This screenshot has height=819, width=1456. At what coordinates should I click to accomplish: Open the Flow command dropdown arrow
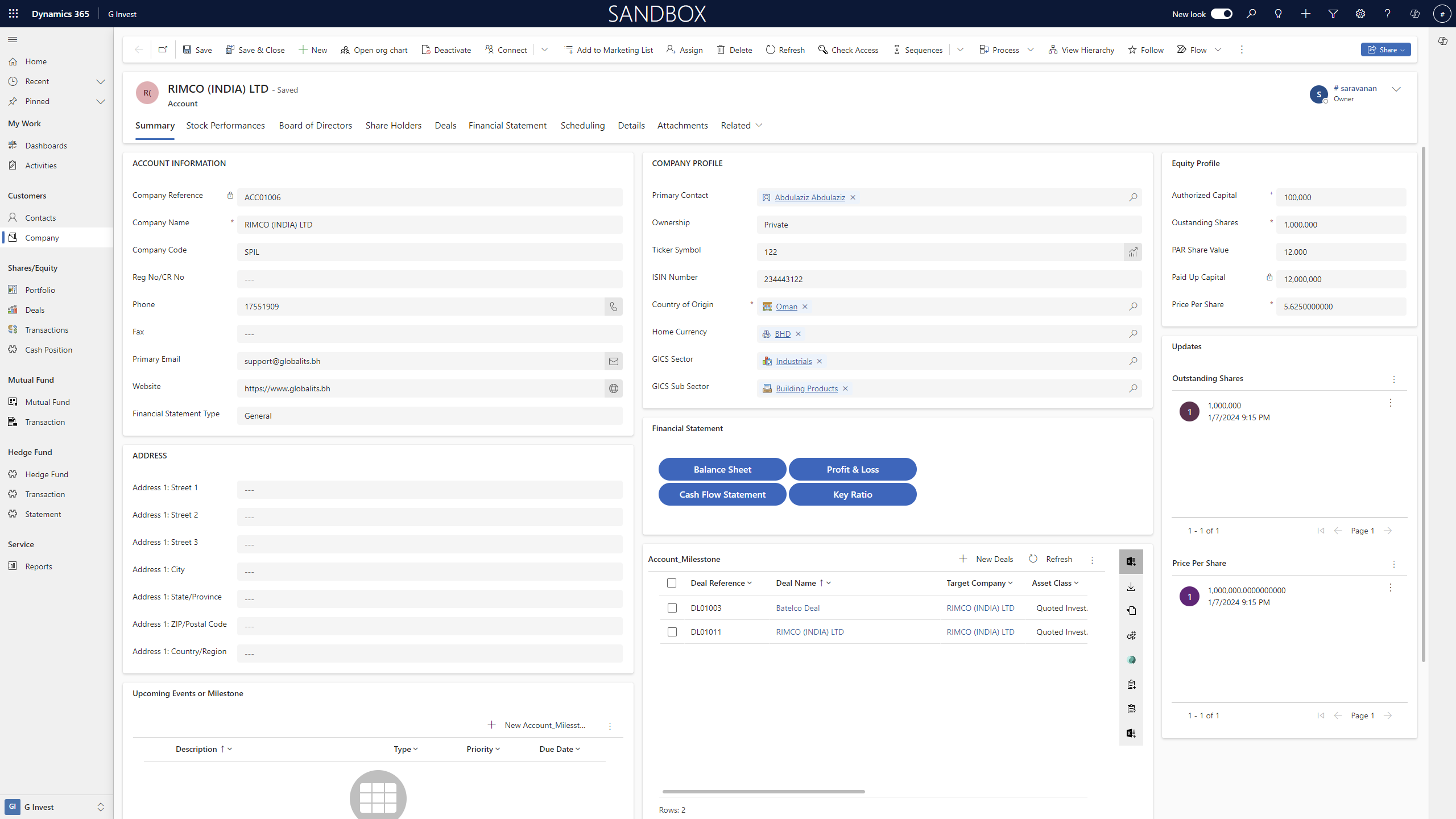[1218, 49]
